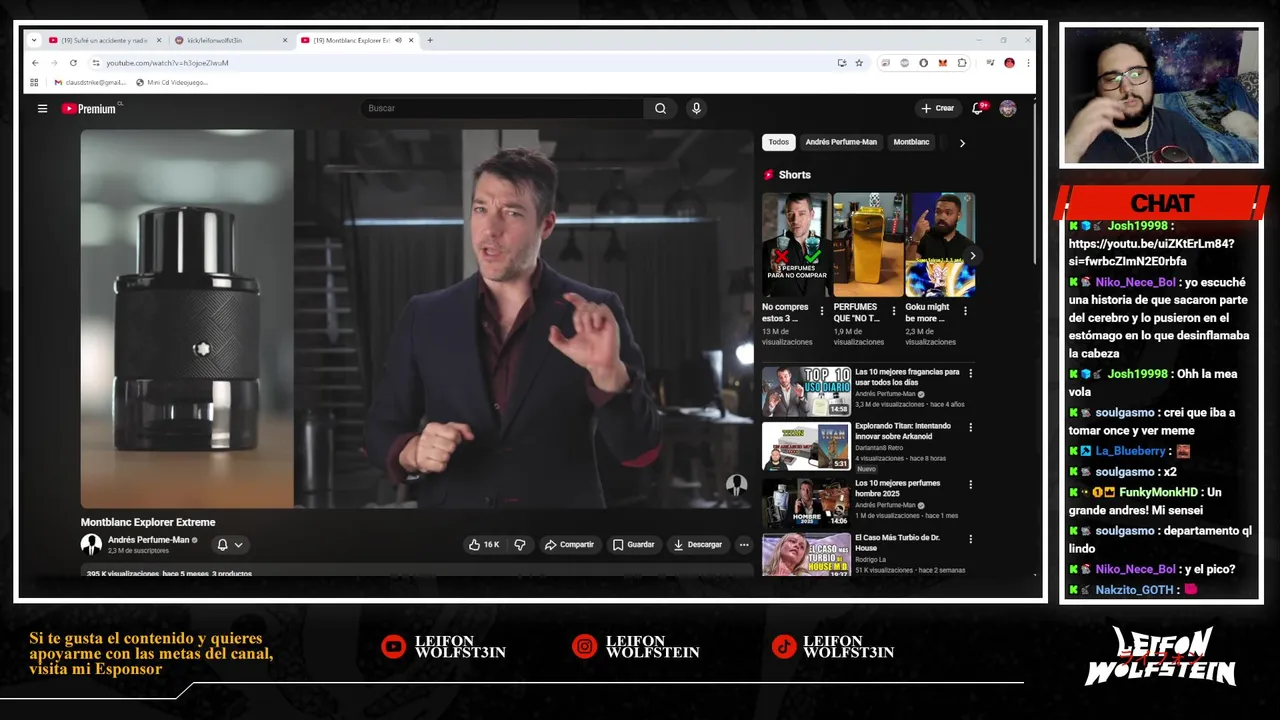Go back in the browser
The height and width of the screenshot is (720, 1280).
(36, 63)
